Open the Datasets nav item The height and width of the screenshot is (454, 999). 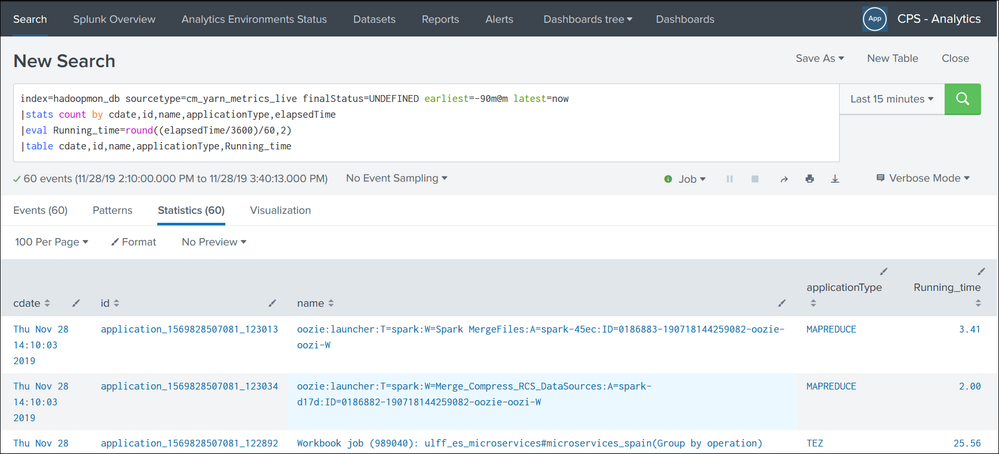pyautogui.click(x=375, y=19)
